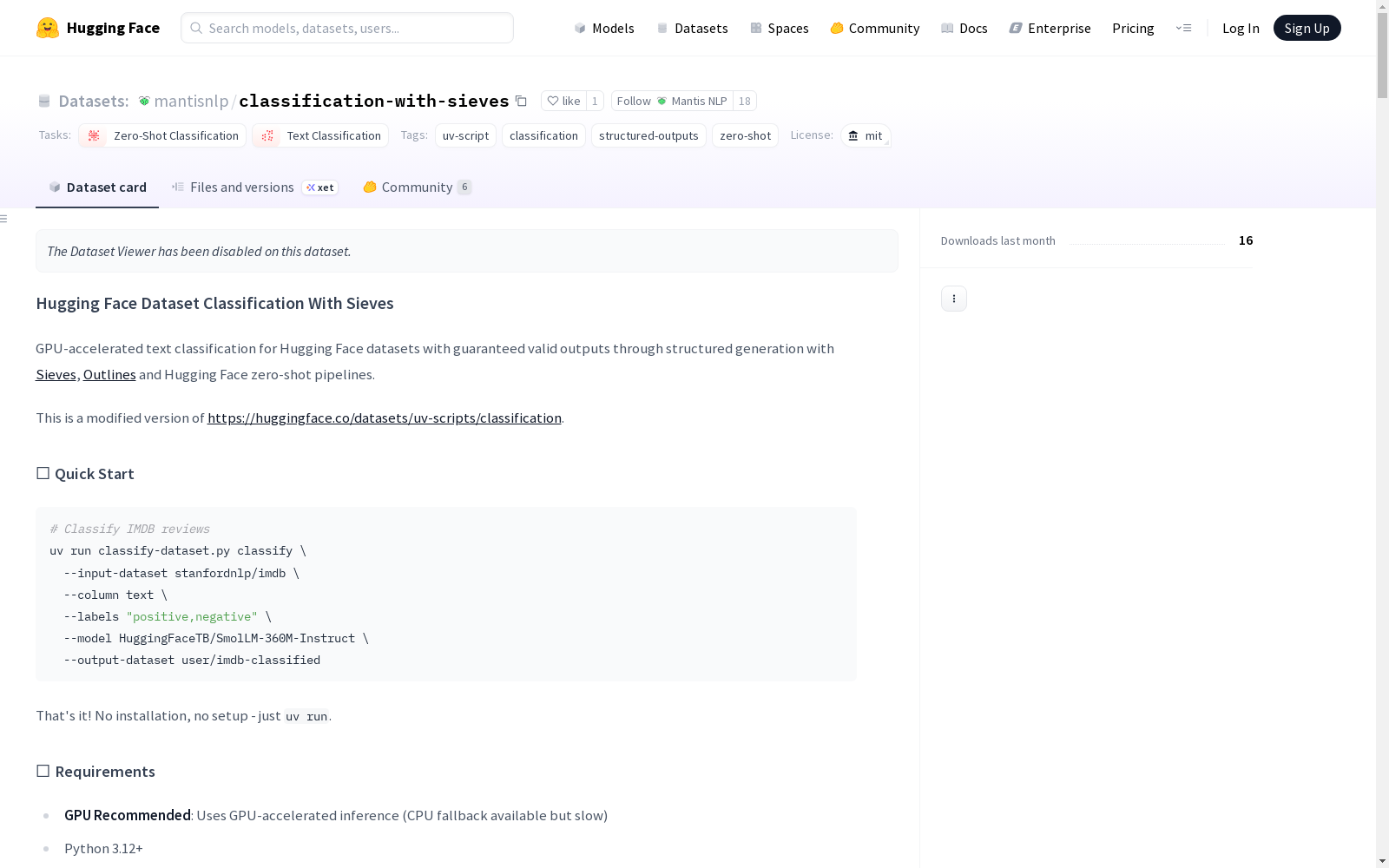
Task: Click the Downloads last month count 16
Action: point(1246,240)
